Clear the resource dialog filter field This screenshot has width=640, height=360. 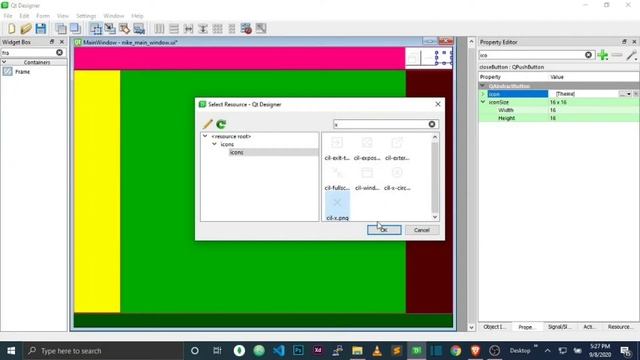click(x=432, y=124)
